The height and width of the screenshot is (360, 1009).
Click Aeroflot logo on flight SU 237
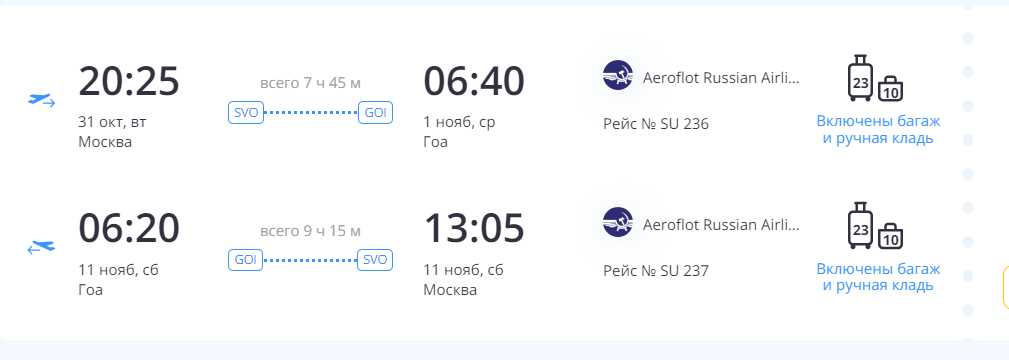[618, 222]
